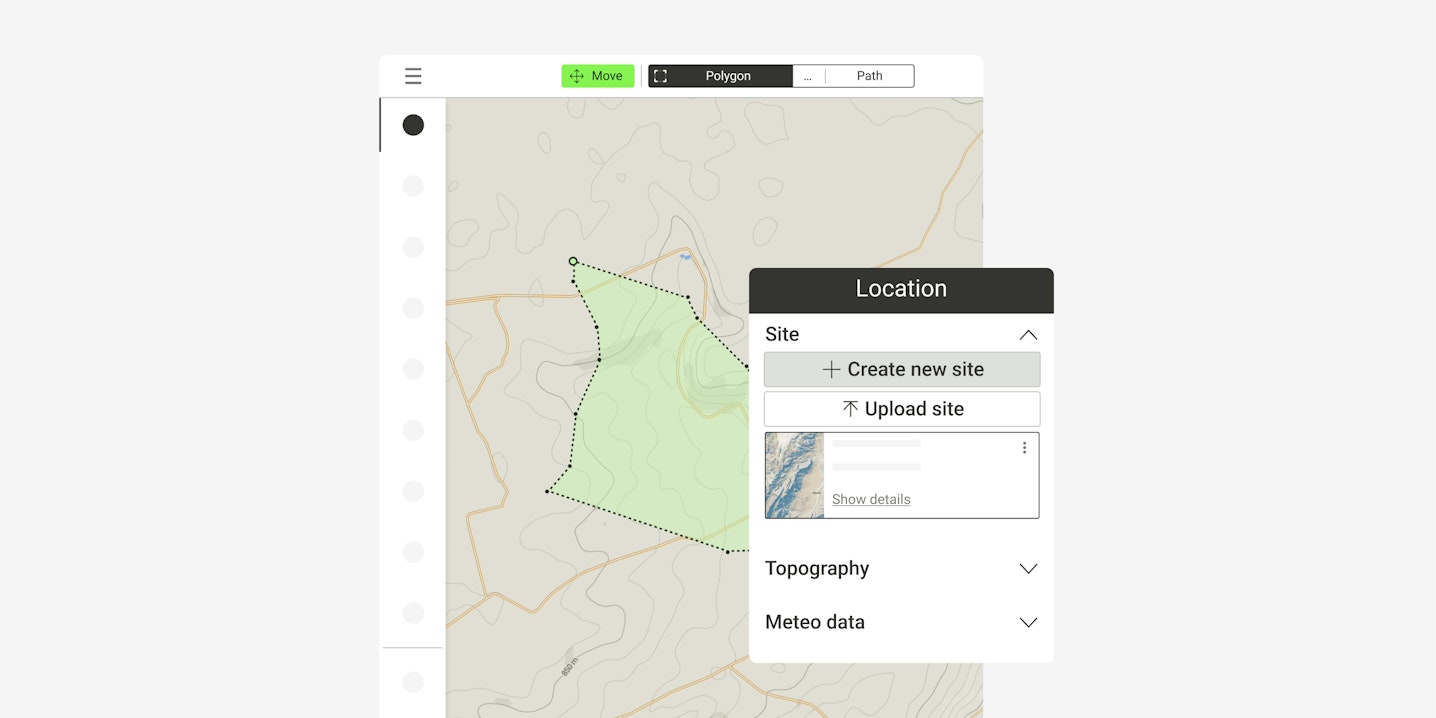Select the Polygon drawing mode
The width and height of the screenshot is (1436, 718).
720,76
